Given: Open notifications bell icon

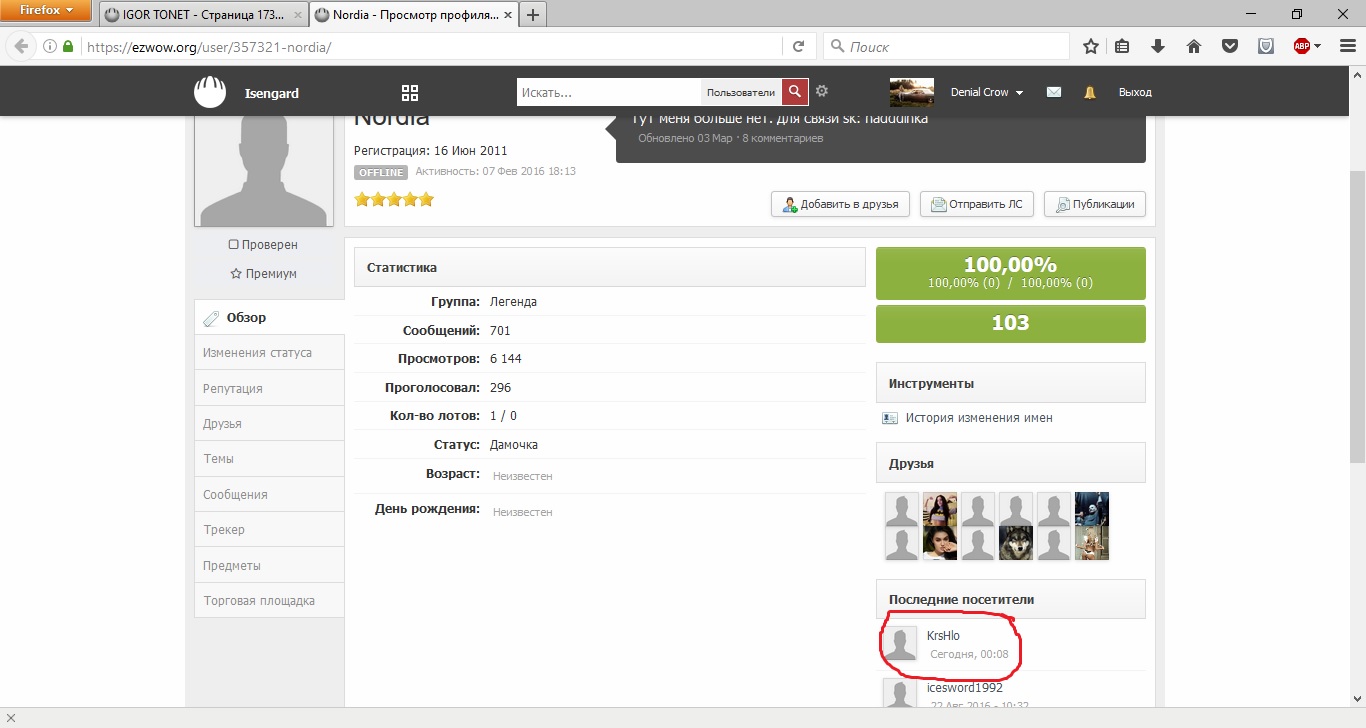Looking at the screenshot, I should coord(1090,92).
